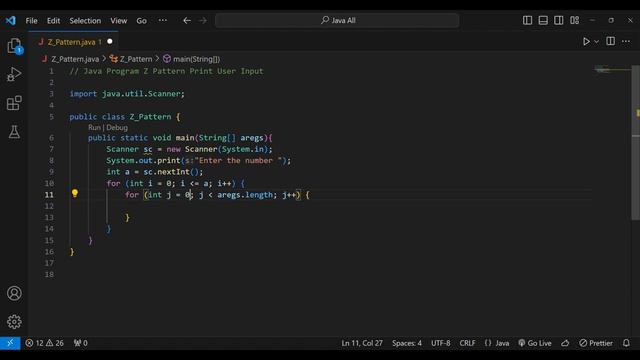Open the File menu
Image resolution: width=640 pixels, height=360 pixels.
click(x=31, y=21)
